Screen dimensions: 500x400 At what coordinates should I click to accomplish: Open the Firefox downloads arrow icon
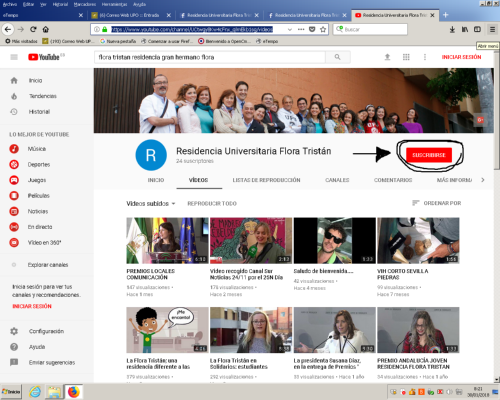[452, 29]
